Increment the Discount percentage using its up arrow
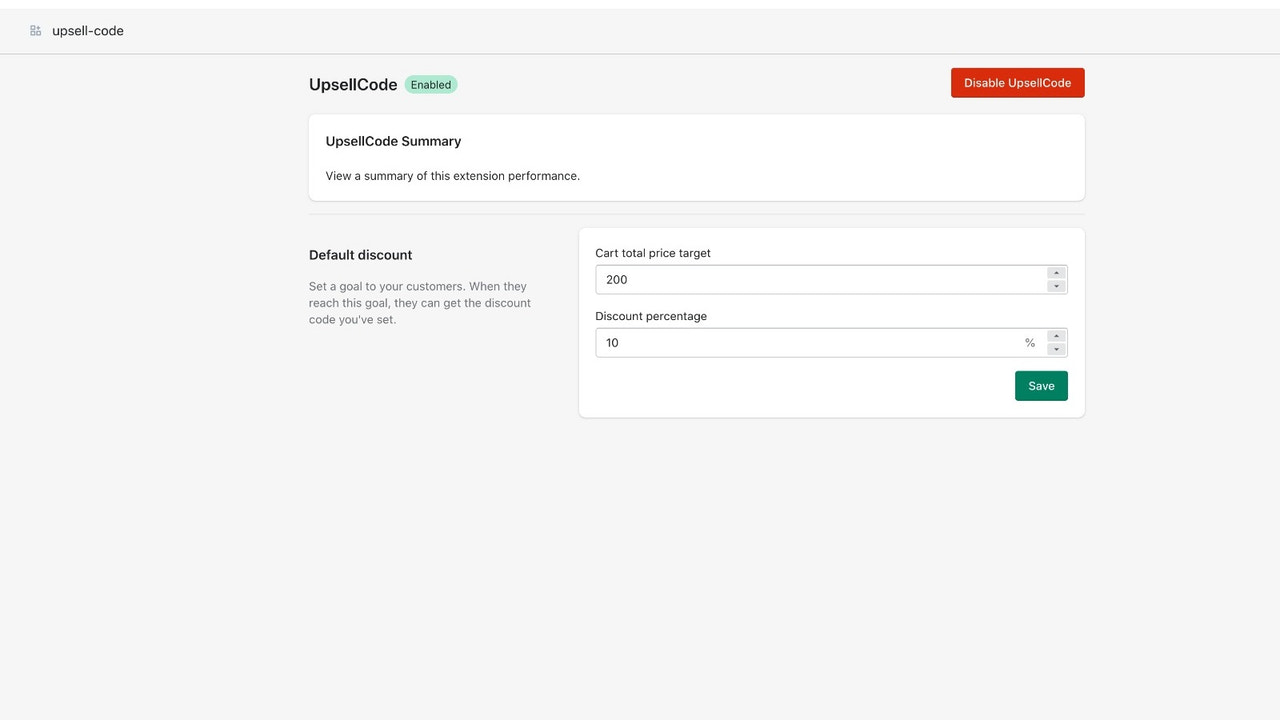The height and width of the screenshot is (720, 1280). click(x=1056, y=336)
